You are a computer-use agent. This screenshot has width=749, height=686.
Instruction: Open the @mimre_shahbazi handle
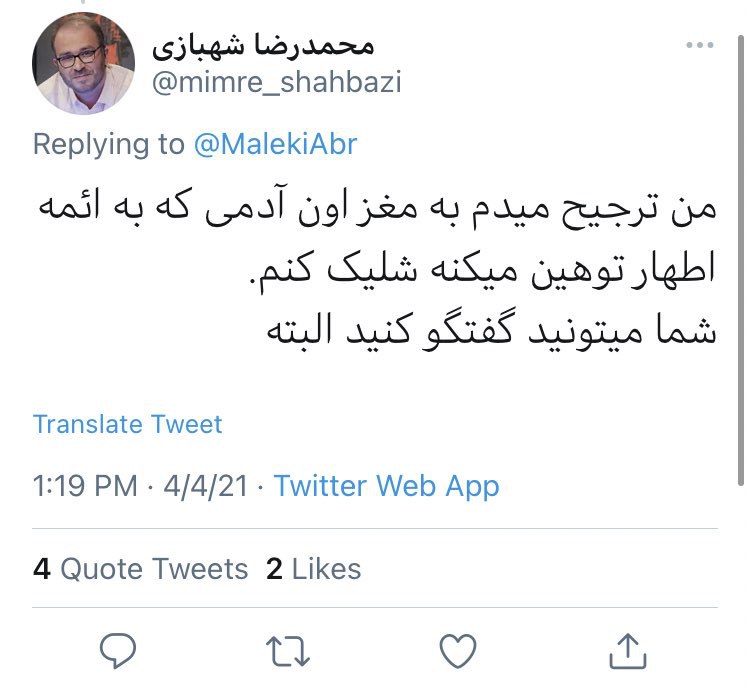click(x=276, y=81)
